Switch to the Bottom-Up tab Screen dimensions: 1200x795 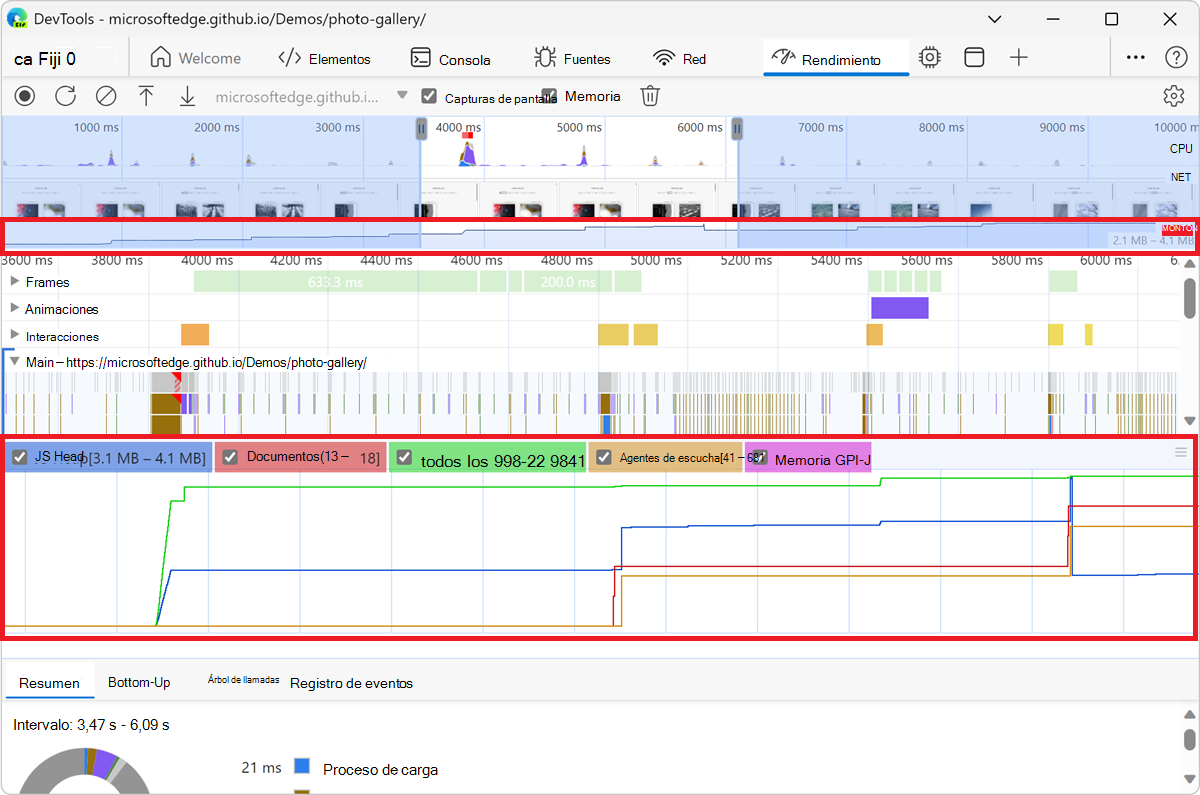(139, 682)
